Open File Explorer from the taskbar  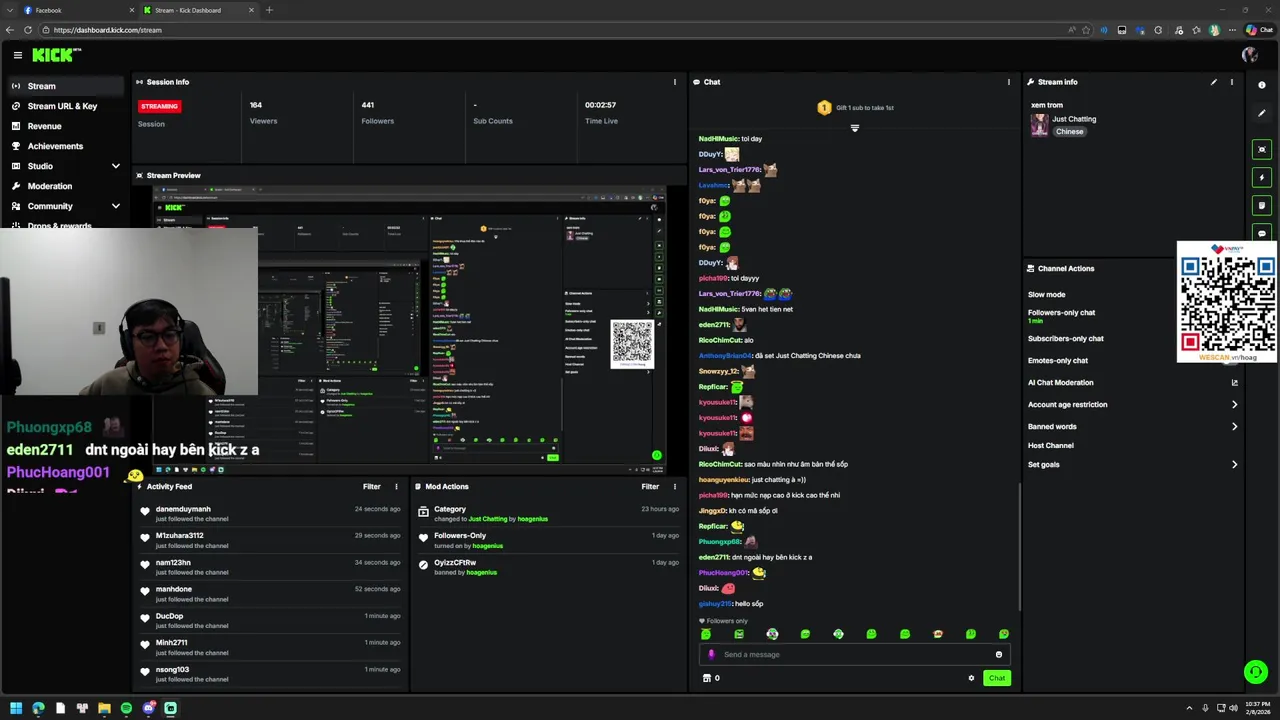coord(104,708)
